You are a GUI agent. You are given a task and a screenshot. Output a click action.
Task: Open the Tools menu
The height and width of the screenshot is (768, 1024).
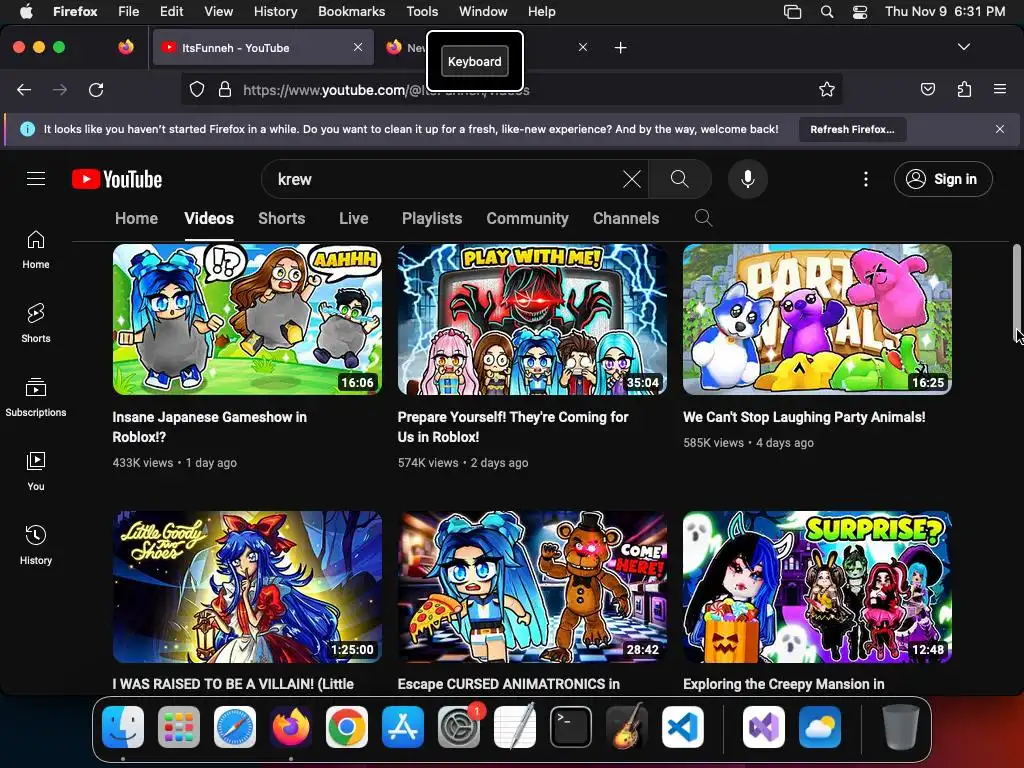(422, 11)
